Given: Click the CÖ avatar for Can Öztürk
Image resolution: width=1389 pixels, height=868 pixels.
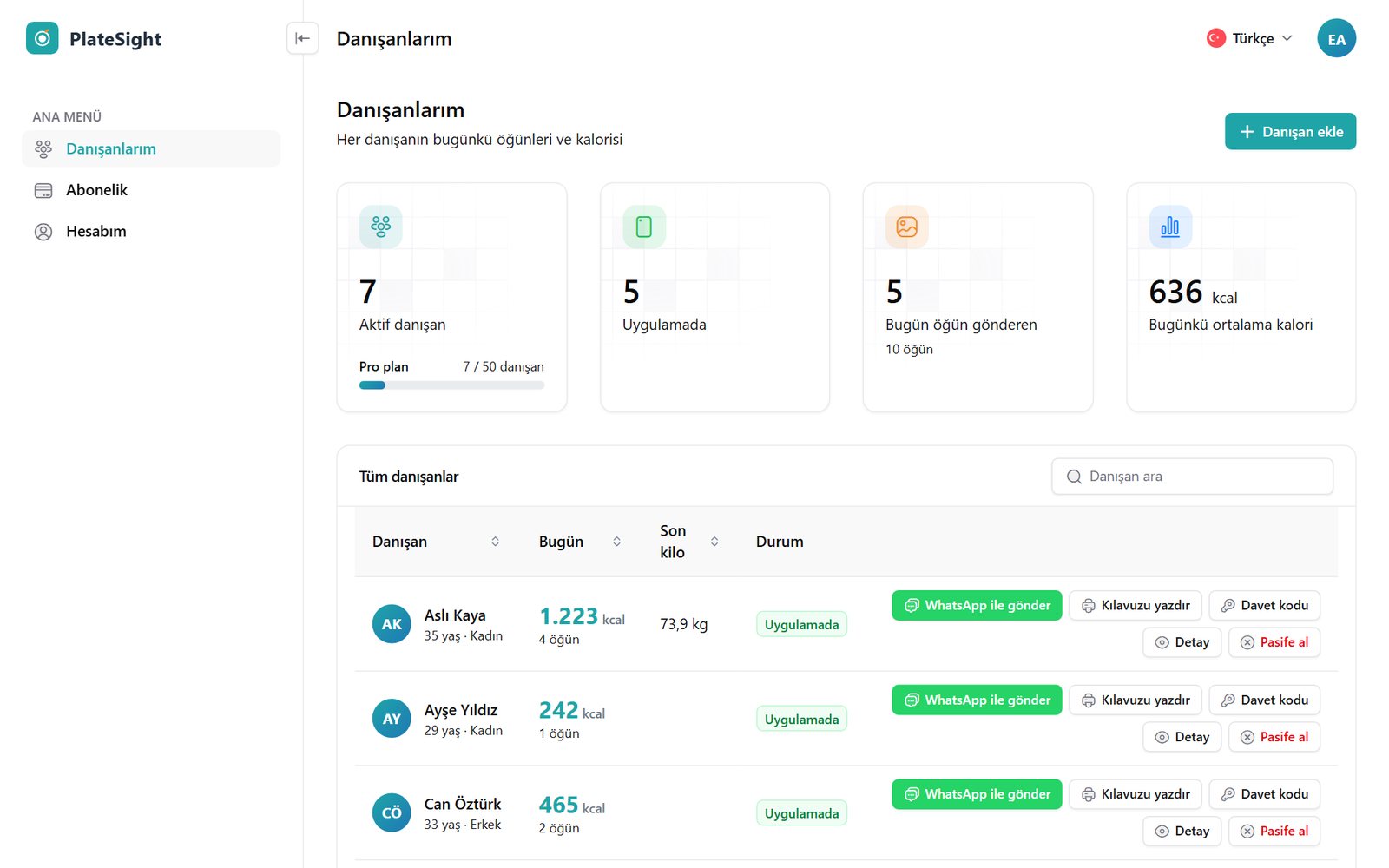Looking at the screenshot, I should [392, 812].
